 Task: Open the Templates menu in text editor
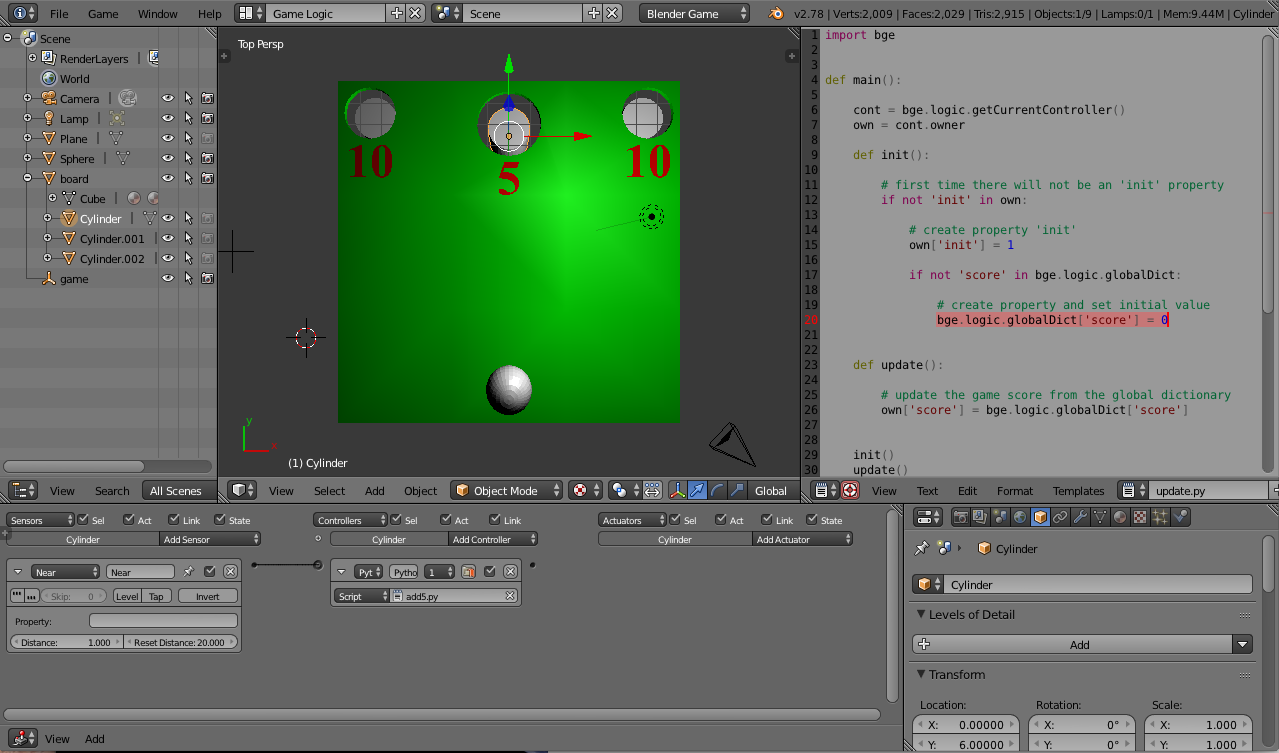coord(1078,491)
